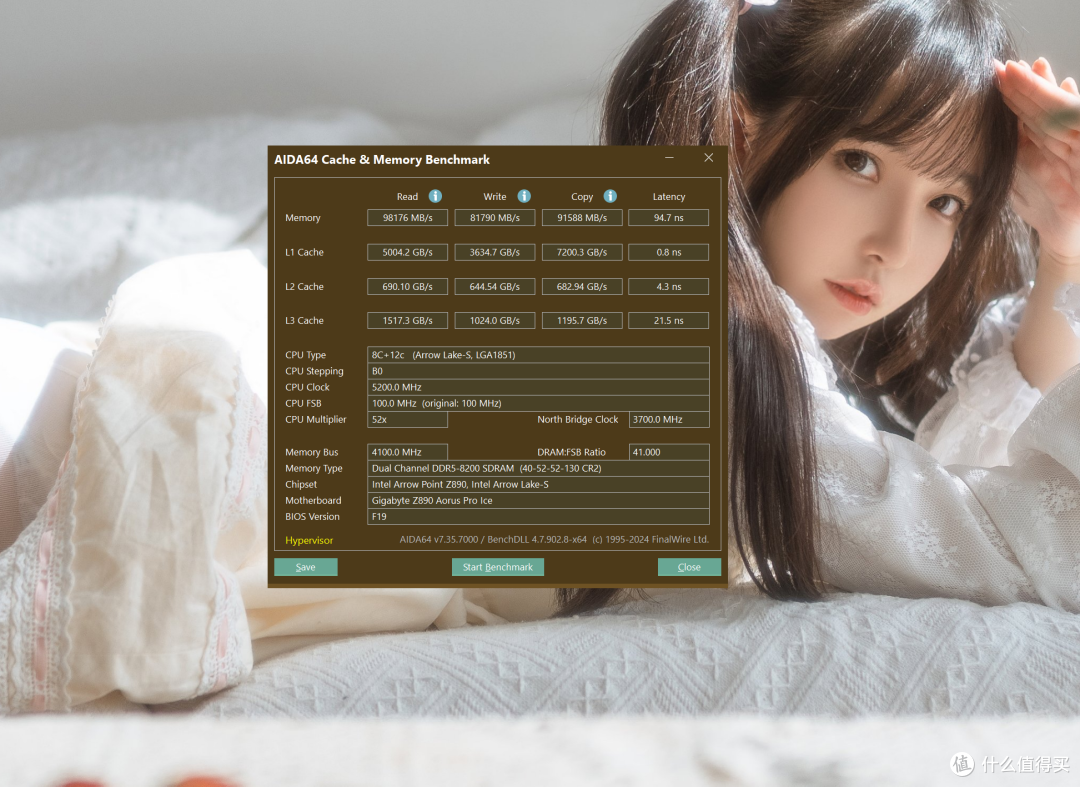Screen dimensions: 1080x787
Task: Click the Copy column header
Action: click(x=582, y=197)
